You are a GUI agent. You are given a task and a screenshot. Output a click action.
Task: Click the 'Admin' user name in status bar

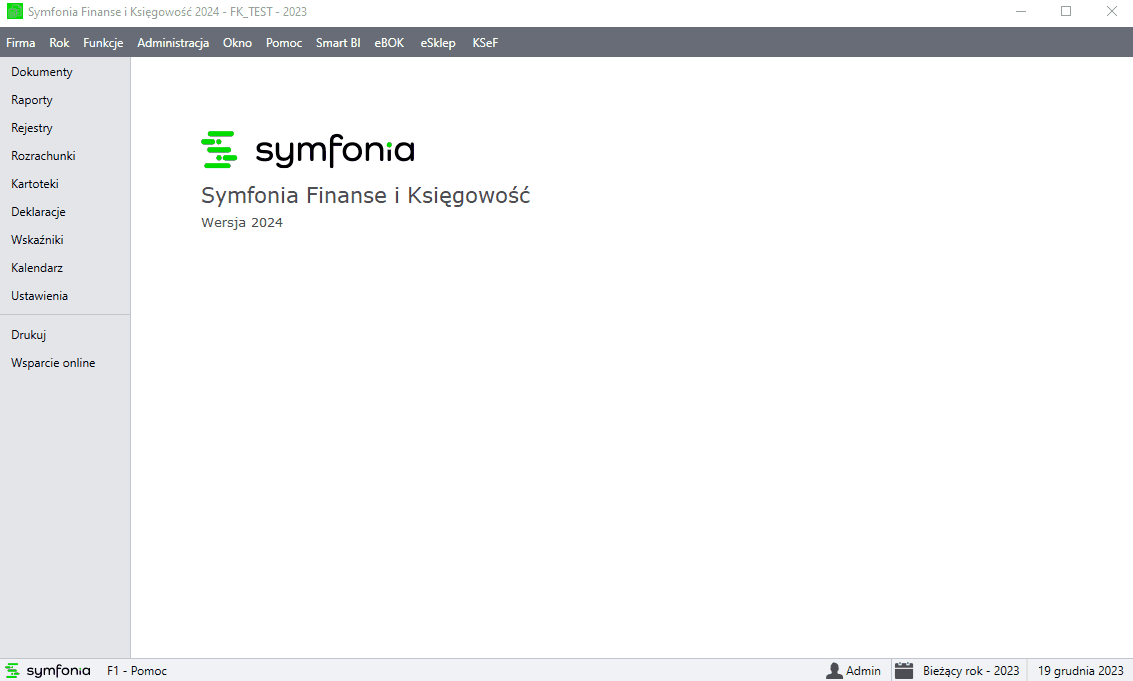863,671
